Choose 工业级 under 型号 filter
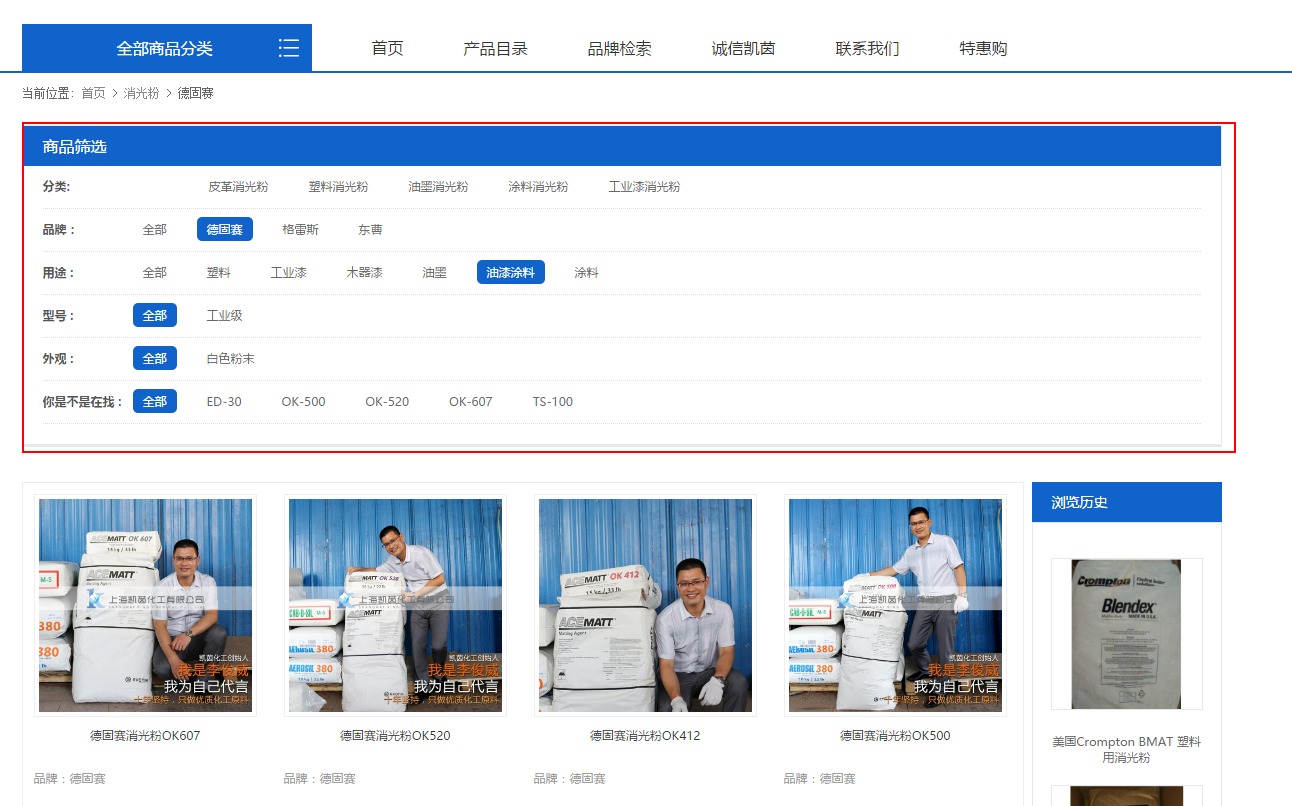1292x806 pixels. [x=224, y=316]
